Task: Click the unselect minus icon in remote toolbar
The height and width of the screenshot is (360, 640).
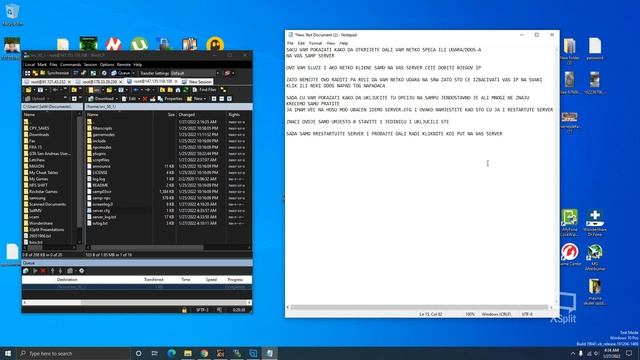Action: pyautogui.click(x=222, y=99)
